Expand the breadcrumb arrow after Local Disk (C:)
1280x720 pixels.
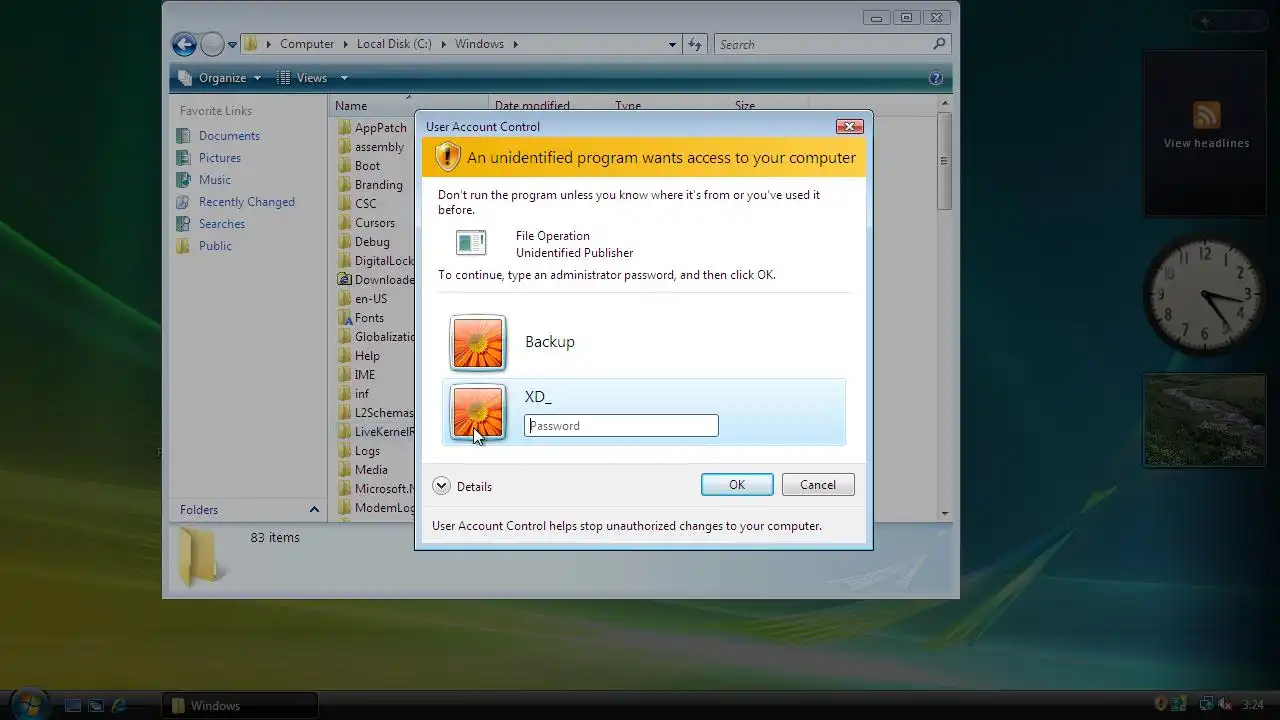point(444,44)
